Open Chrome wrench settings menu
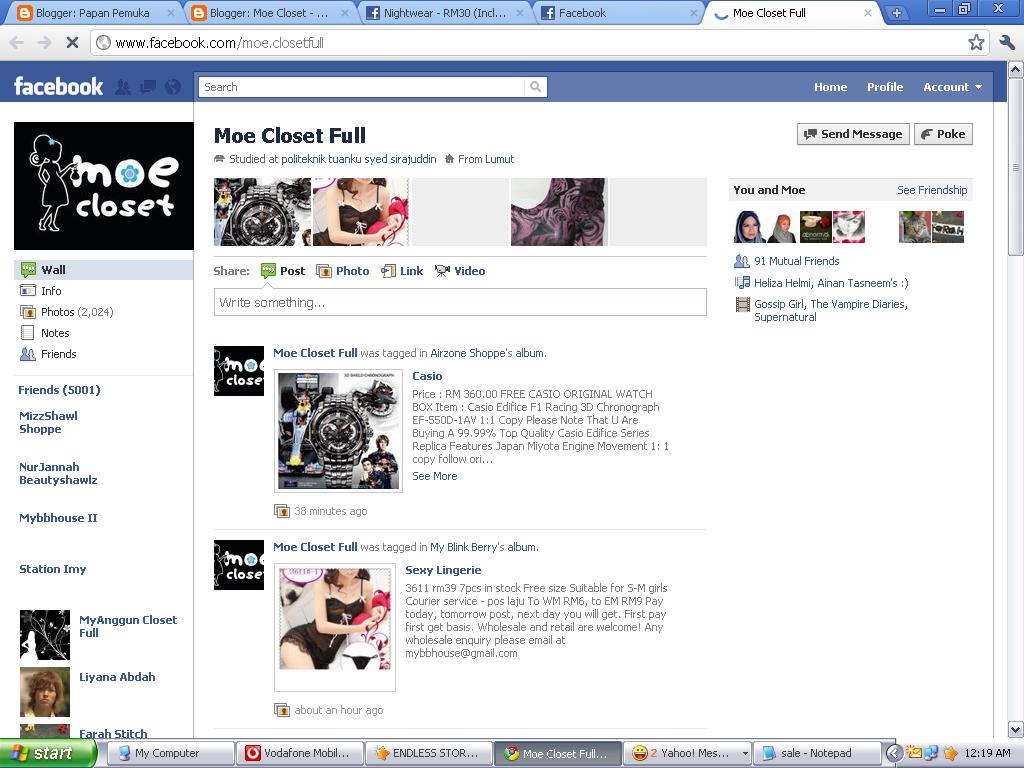This screenshot has width=1024, height=768. coord(1007,43)
